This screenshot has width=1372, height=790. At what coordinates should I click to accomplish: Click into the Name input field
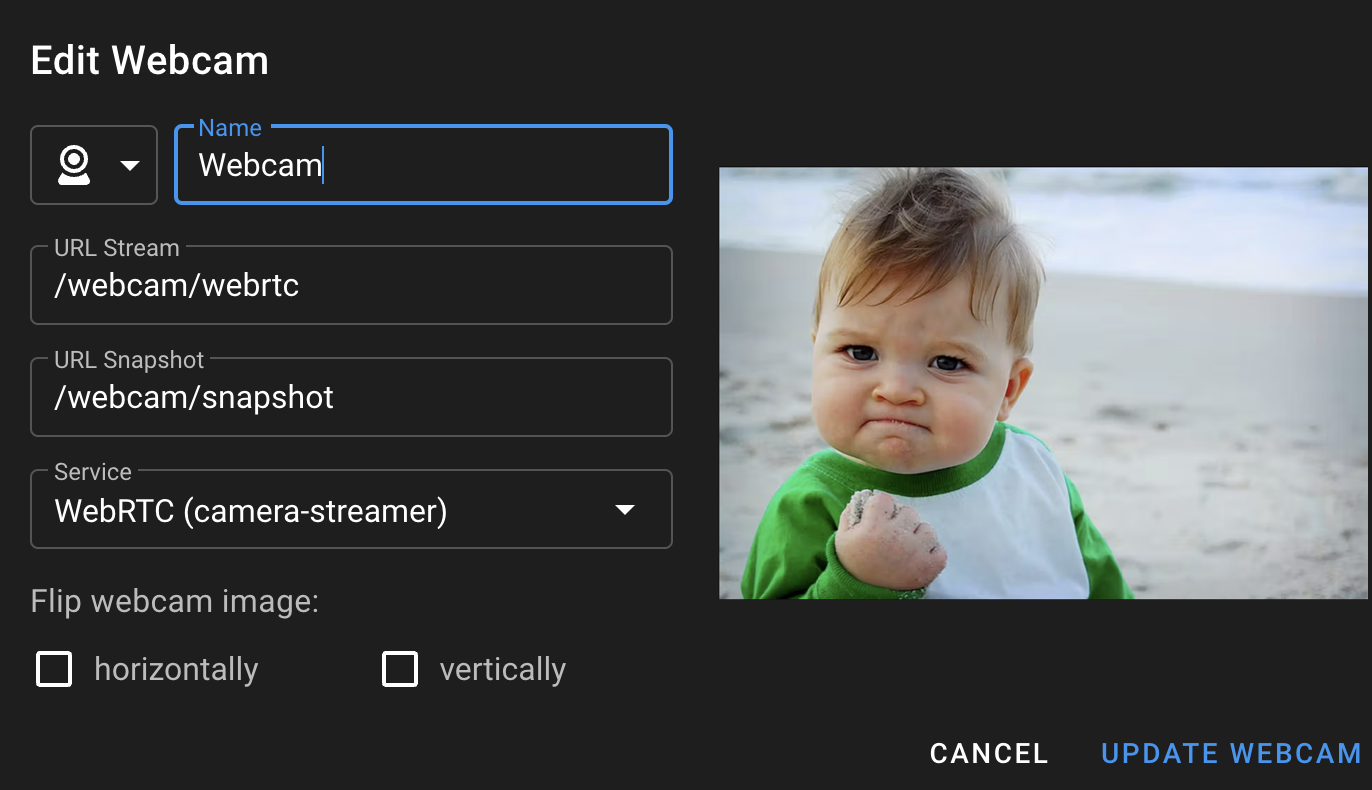tap(423, 165)
